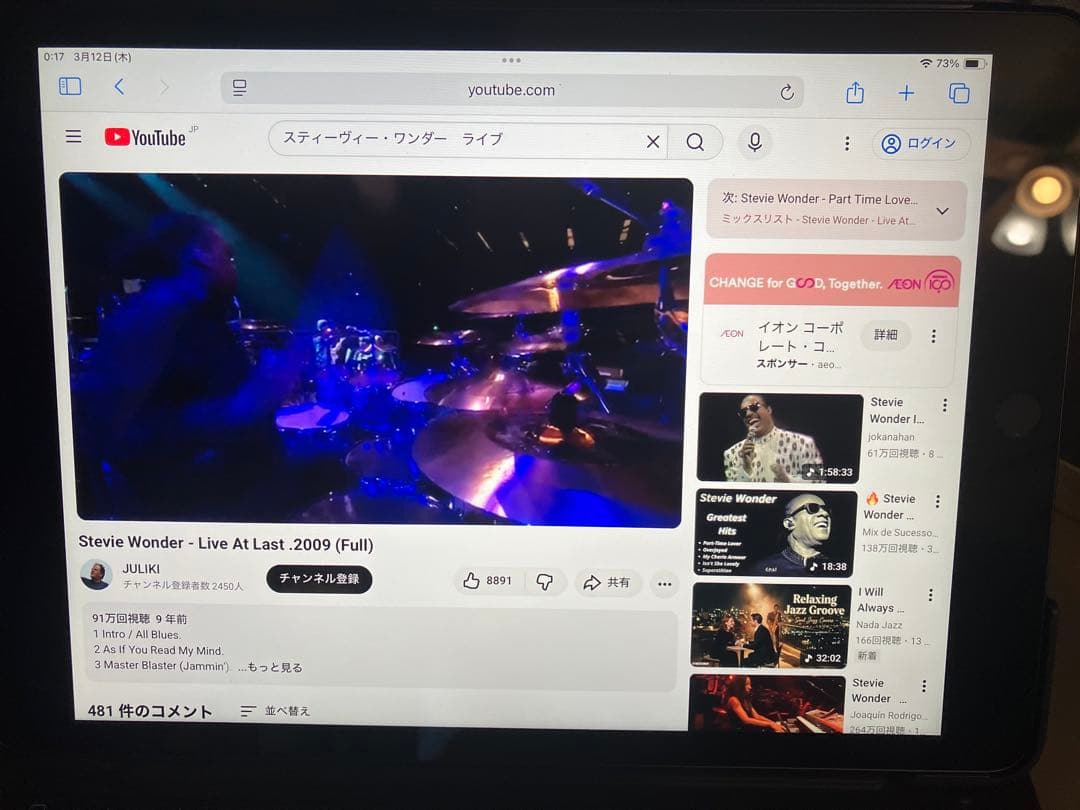Open YouTube settings three-dot menu
Image resolution: width=1080 pixels, height=810 pixels.
tap(847, 143)
